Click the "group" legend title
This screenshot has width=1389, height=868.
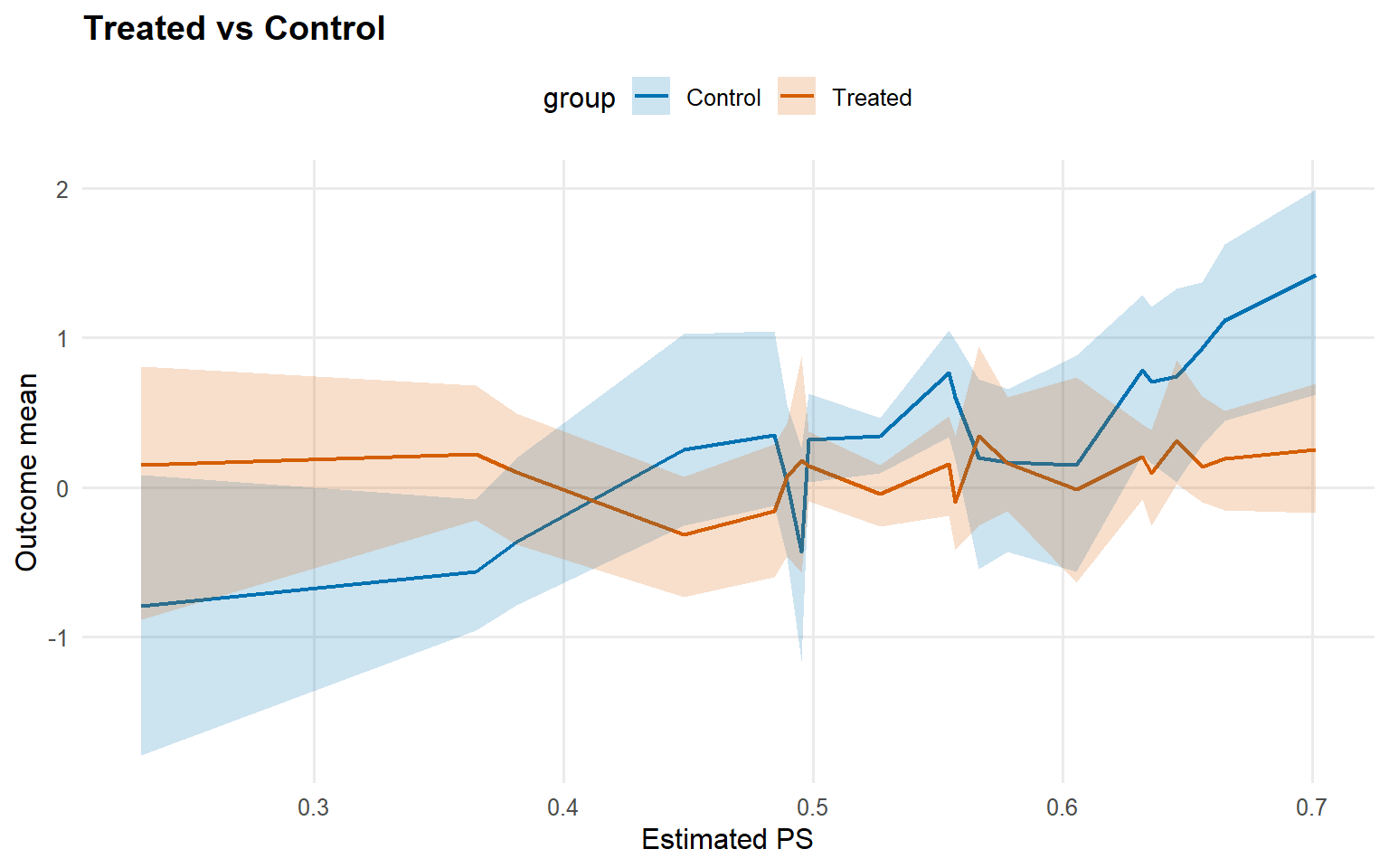click(x=579, y=98)
